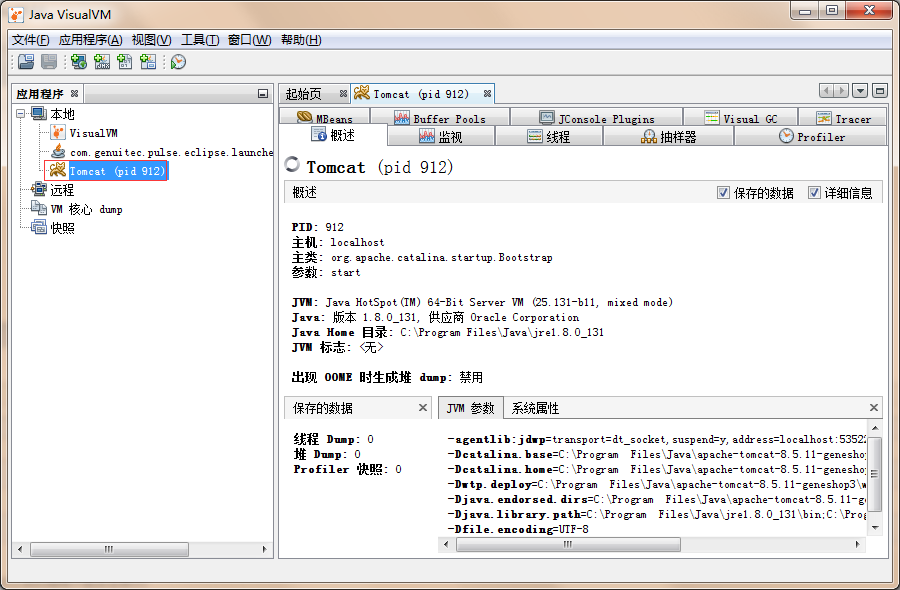Image resolution: width=900 pixels, height=590 pixels.
Task: Open the 视图(V) menu
Action: tap(152, 40)
